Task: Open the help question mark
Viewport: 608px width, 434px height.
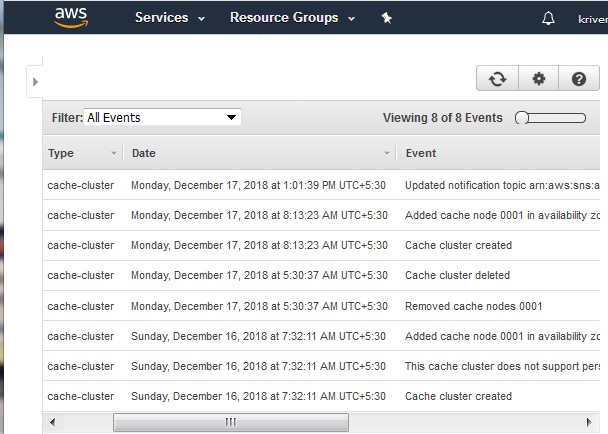Action: 578,79
